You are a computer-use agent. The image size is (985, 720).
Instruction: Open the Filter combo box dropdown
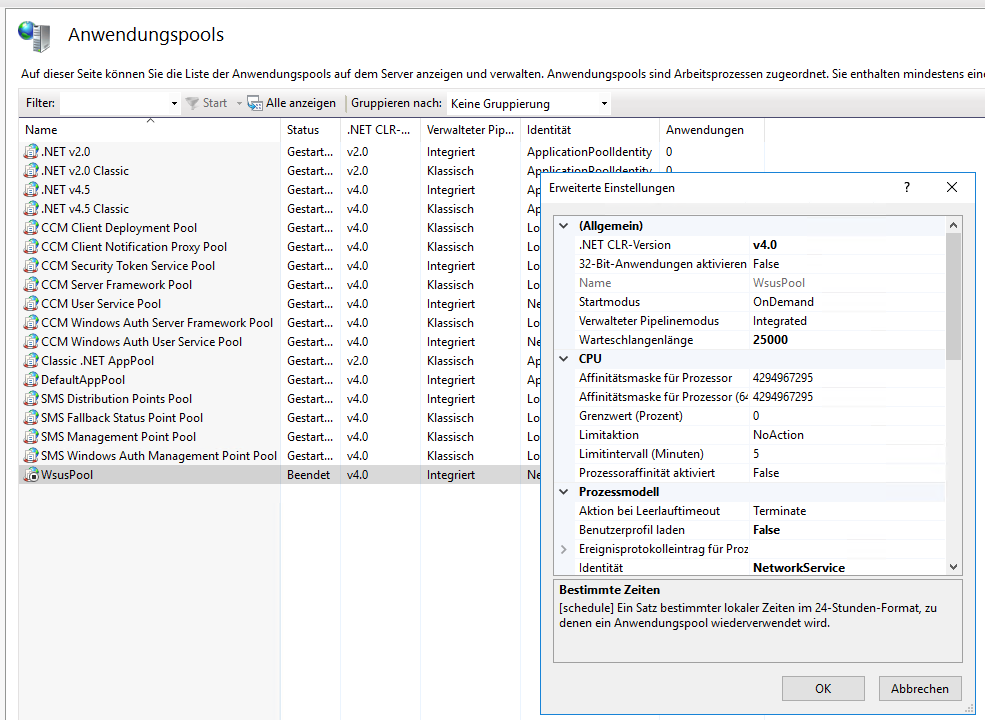(x=174, y=103)
